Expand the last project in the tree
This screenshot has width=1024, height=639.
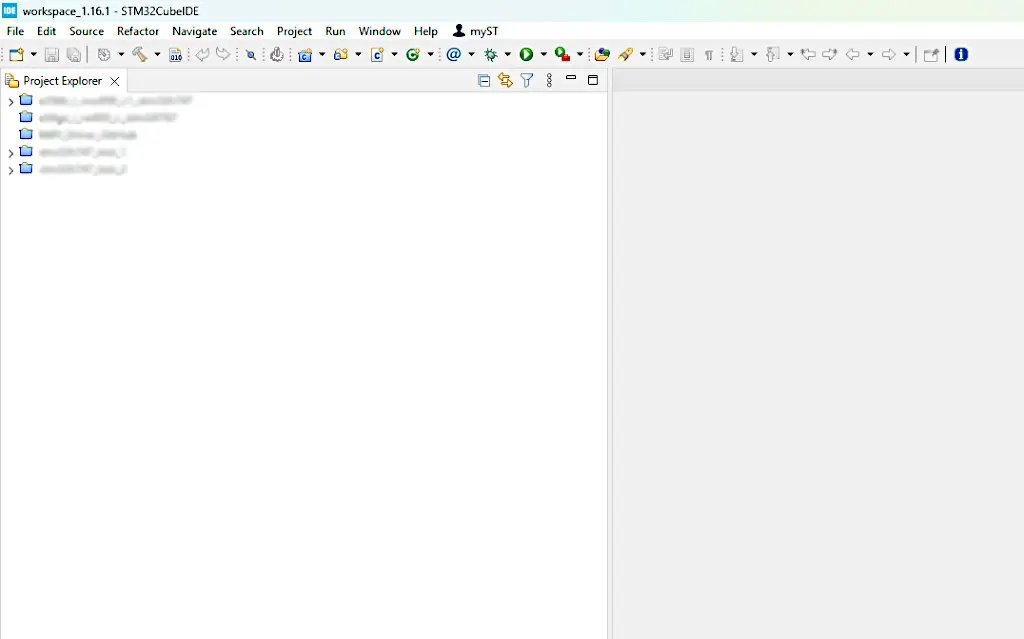coord(11,170)
